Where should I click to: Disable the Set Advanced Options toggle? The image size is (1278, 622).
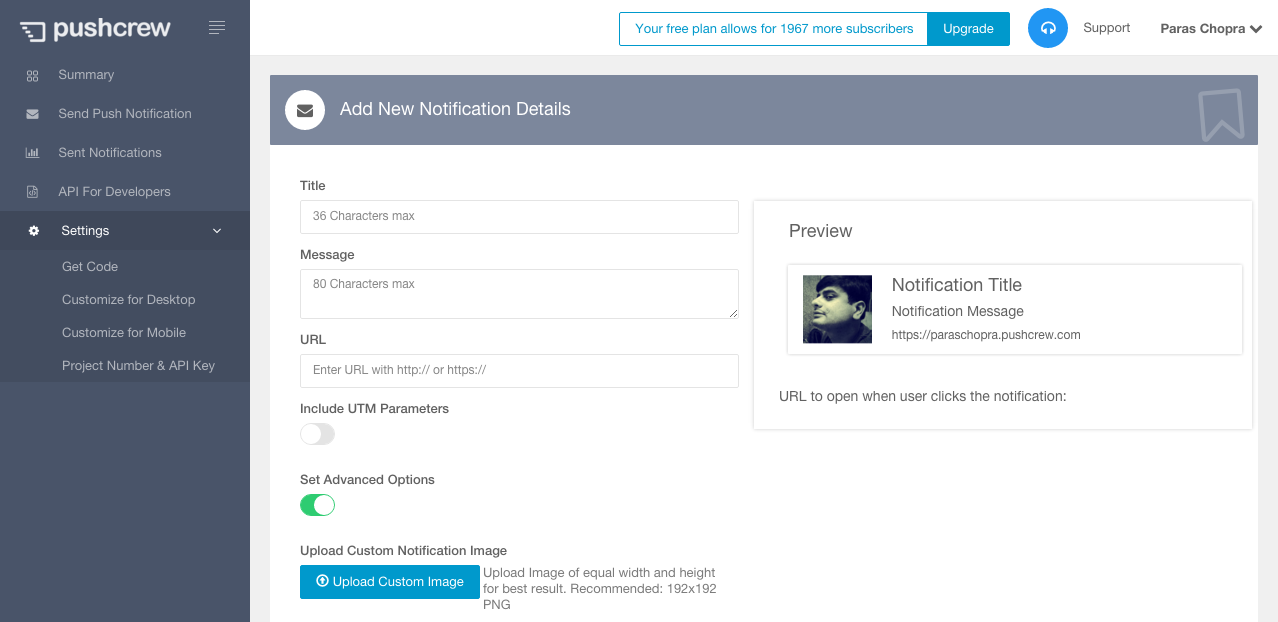tap(317, 505)
